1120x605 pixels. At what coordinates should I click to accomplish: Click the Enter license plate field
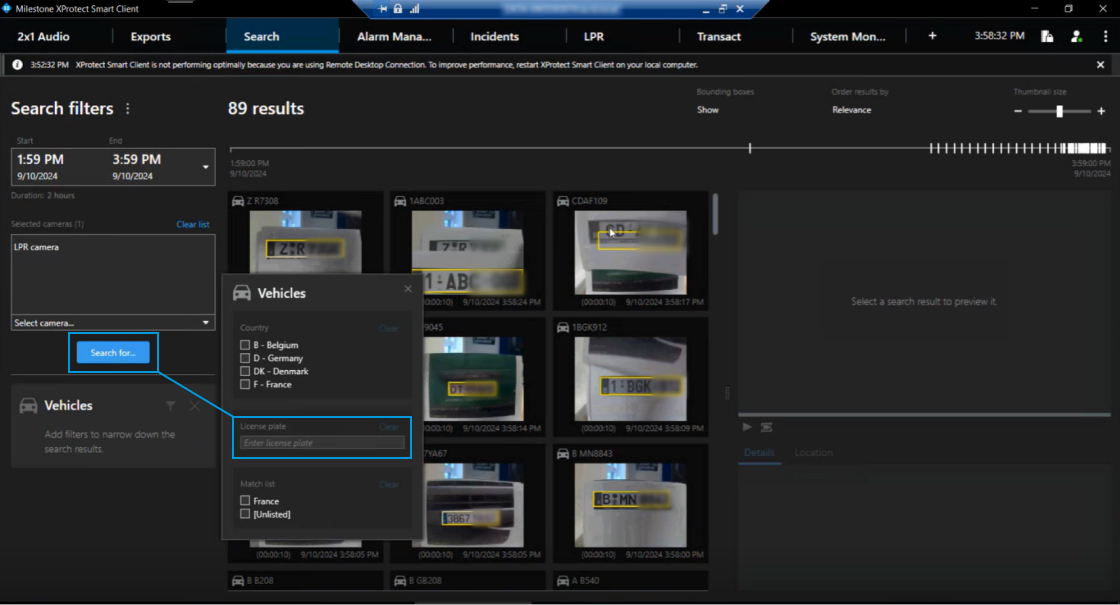pos(322,443)
